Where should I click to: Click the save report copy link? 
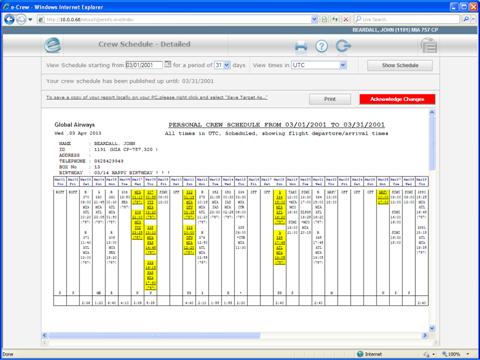click(x=157, y=97)
